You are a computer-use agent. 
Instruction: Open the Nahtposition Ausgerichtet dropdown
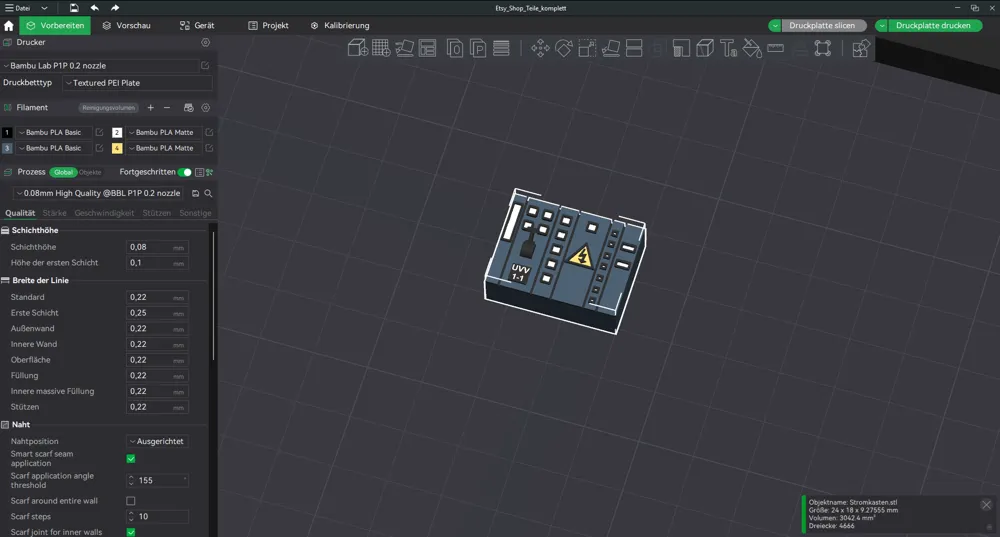click(157, 441)
